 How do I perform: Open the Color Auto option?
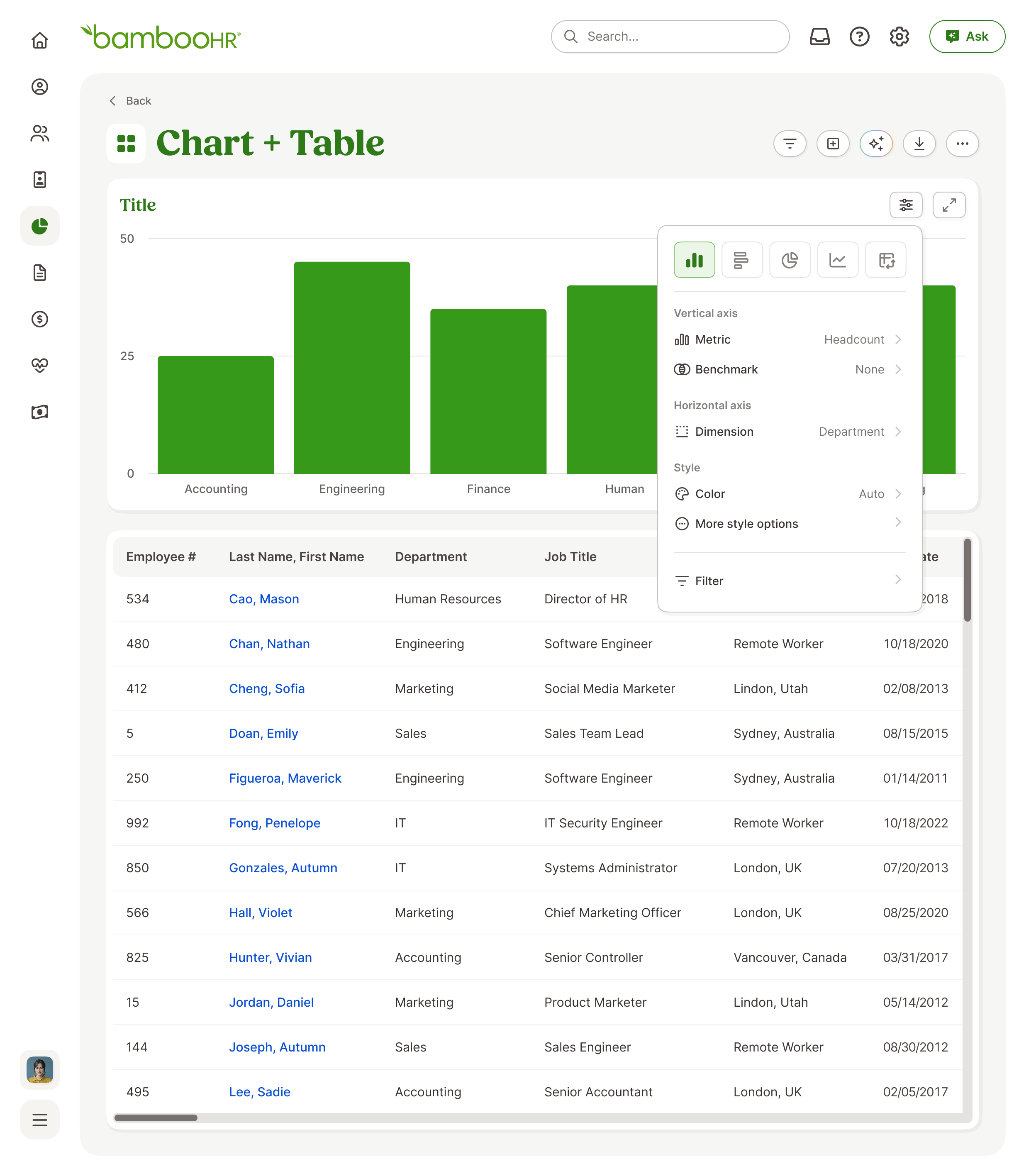789,494
